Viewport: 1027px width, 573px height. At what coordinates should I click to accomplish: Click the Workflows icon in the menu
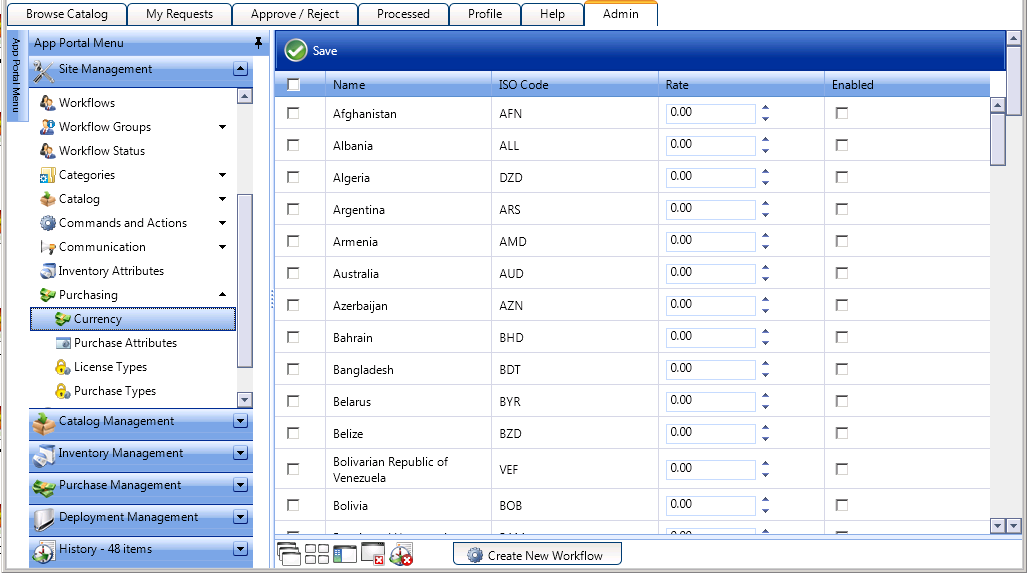pos(47,103)
